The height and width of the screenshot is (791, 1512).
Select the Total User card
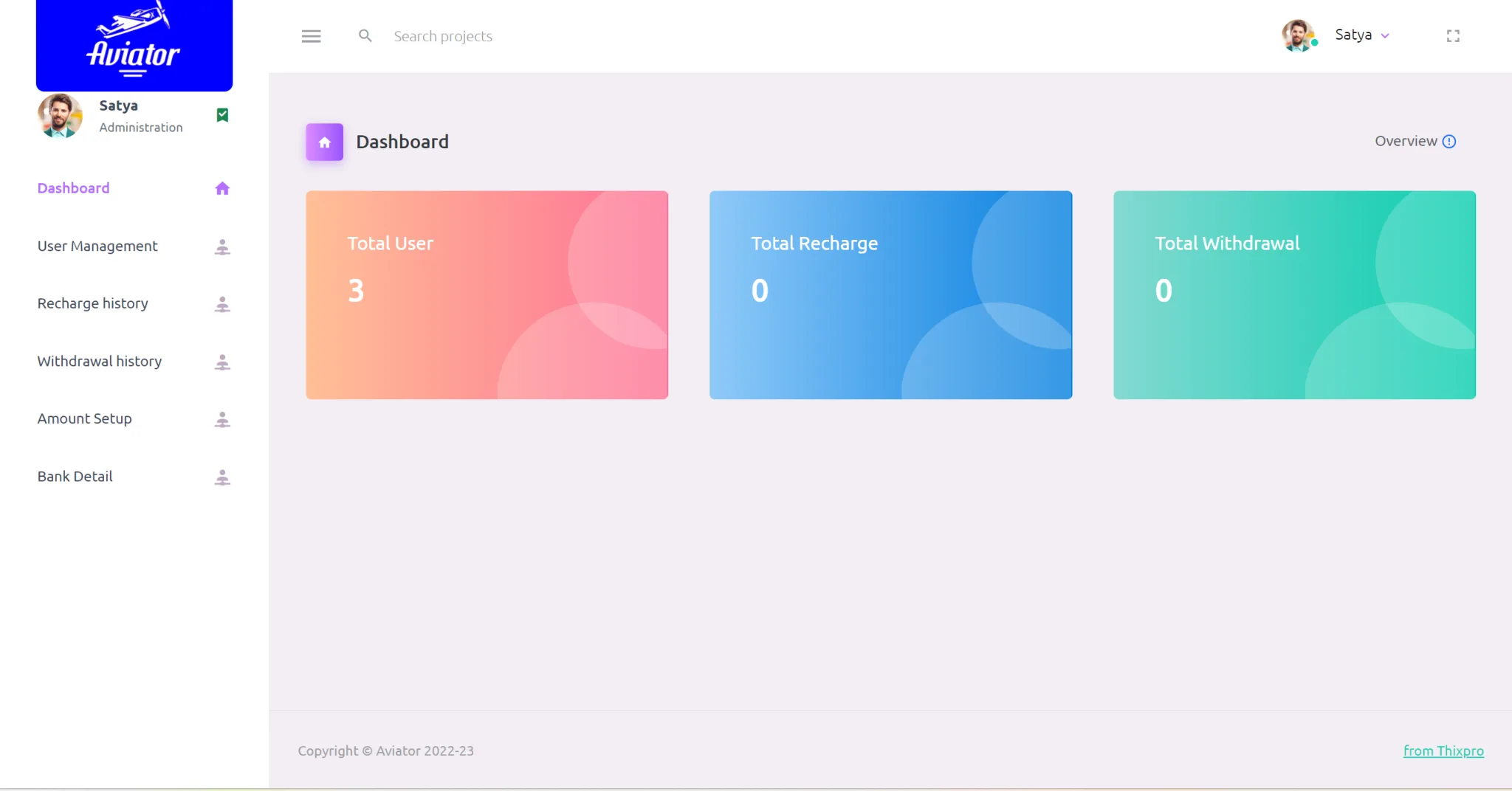click(x=487, y=295)
